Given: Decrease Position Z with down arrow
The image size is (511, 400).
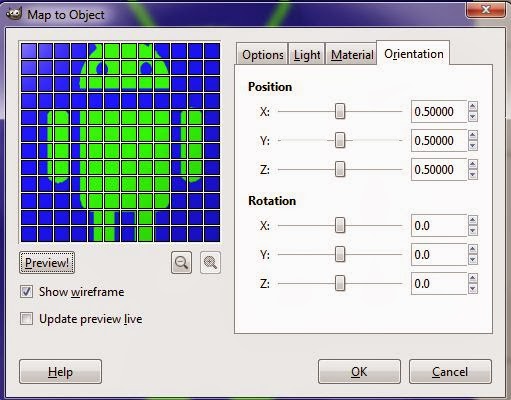Looking at the screenshot, I should [x=473, y=175].
